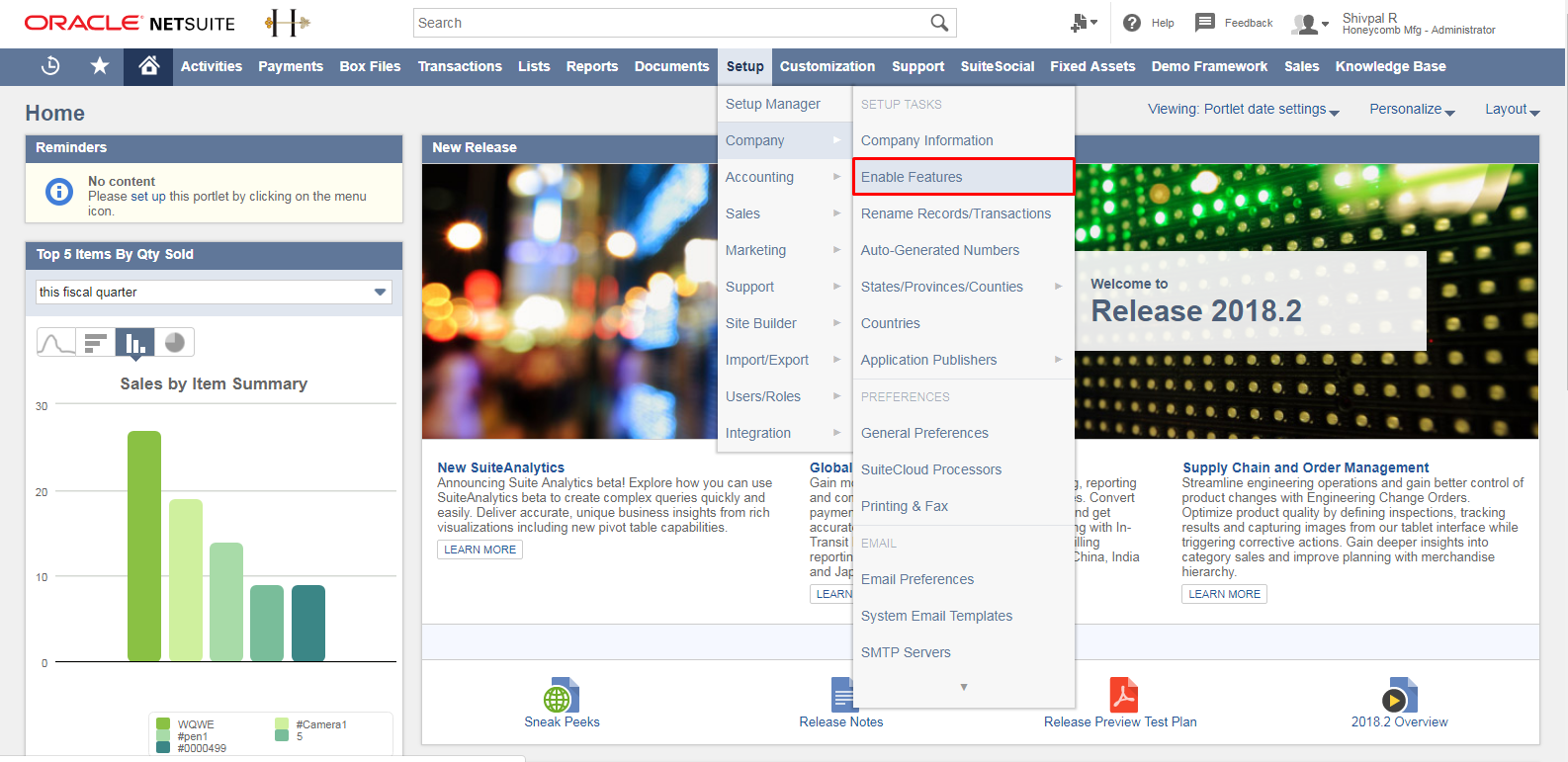Image resolution: width=1568 pixels, height=762 pixels.
Task: Open the New SuiteAnalytics heading link
Action: click(x=501, y=467)
